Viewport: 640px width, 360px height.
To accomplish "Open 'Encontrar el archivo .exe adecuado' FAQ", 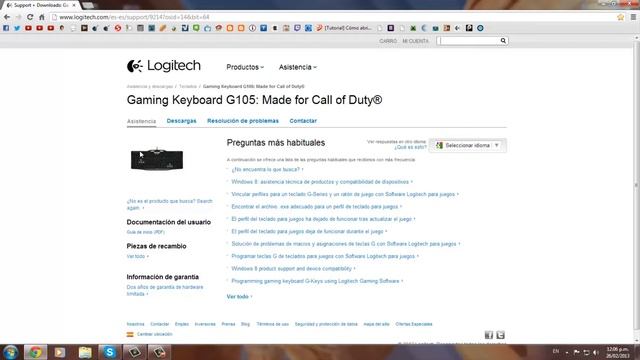I will pyautogui.click(x=316, y=207).
